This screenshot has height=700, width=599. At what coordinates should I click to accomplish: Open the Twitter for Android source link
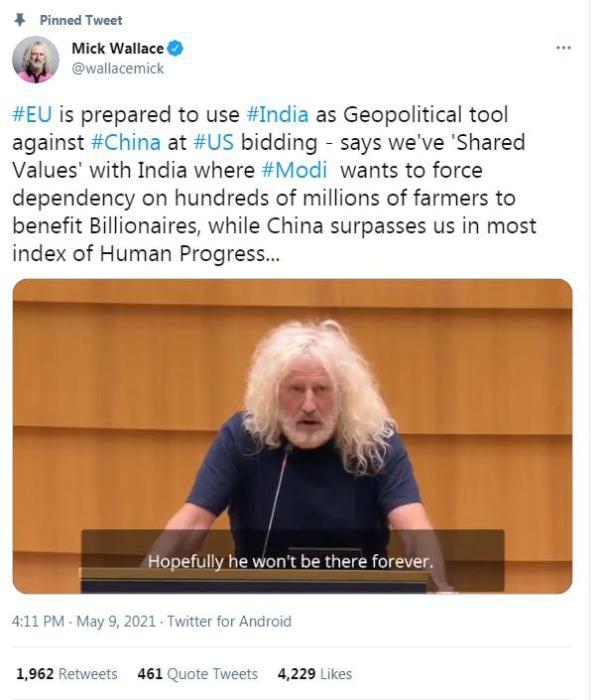click(229, 621)
